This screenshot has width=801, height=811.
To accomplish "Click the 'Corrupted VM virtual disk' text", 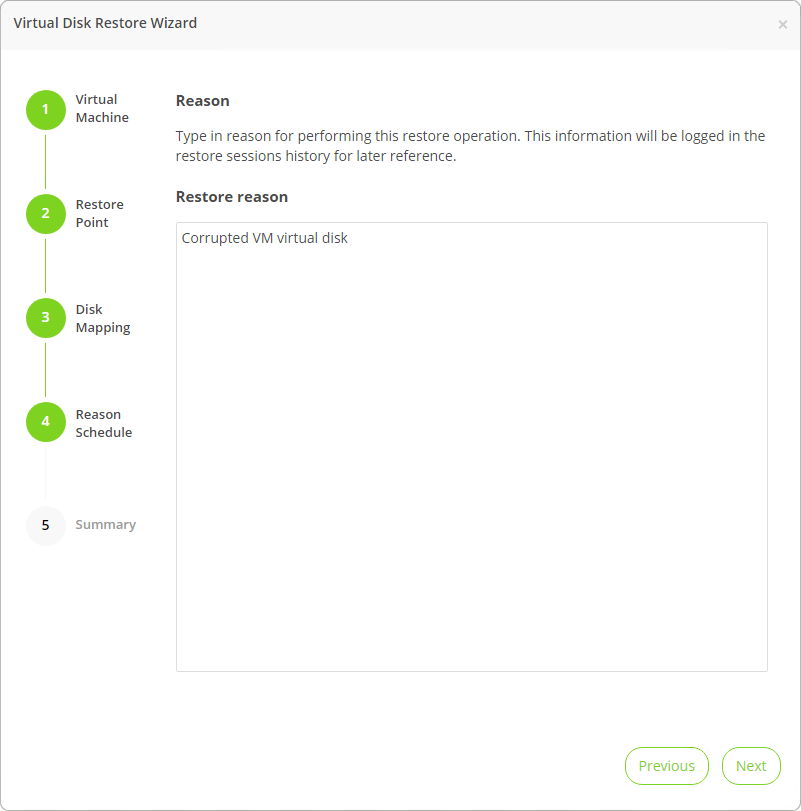I will [x=264, y=238].
